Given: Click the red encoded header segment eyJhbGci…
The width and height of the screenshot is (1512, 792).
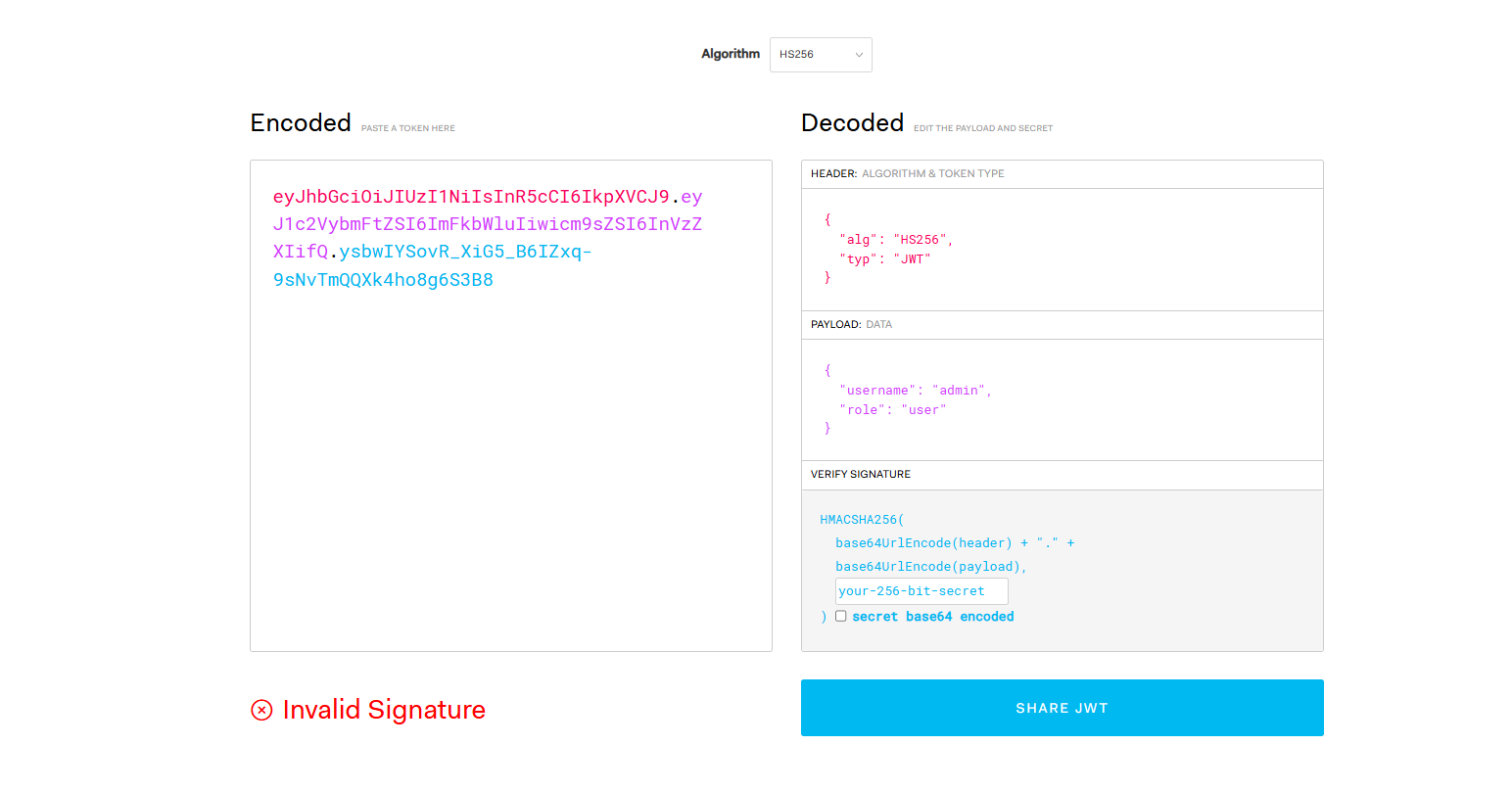Looking at the screenshot, I should (471, 197).
